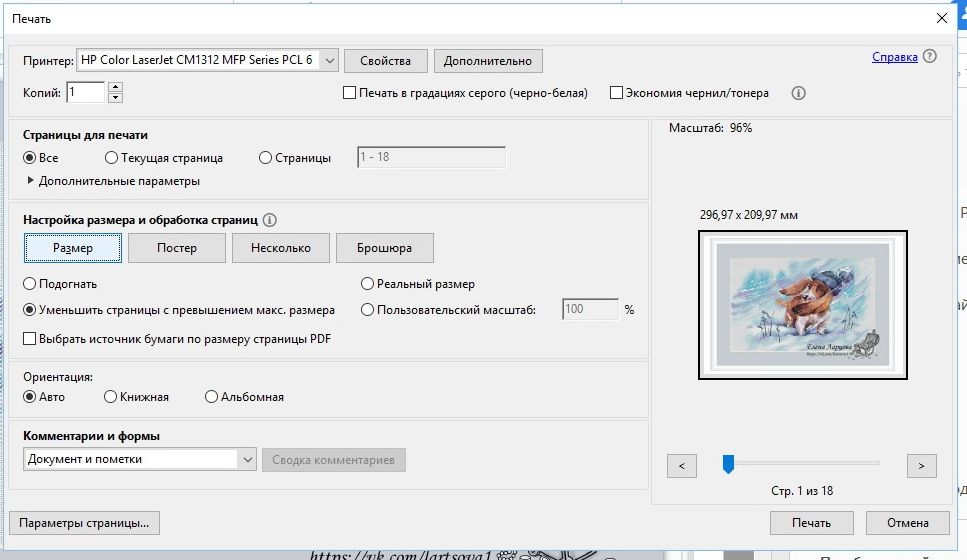This screenshot has height=560, width=967.
Task: Close the Печать dialog window
Action: (x=940, y=18)
